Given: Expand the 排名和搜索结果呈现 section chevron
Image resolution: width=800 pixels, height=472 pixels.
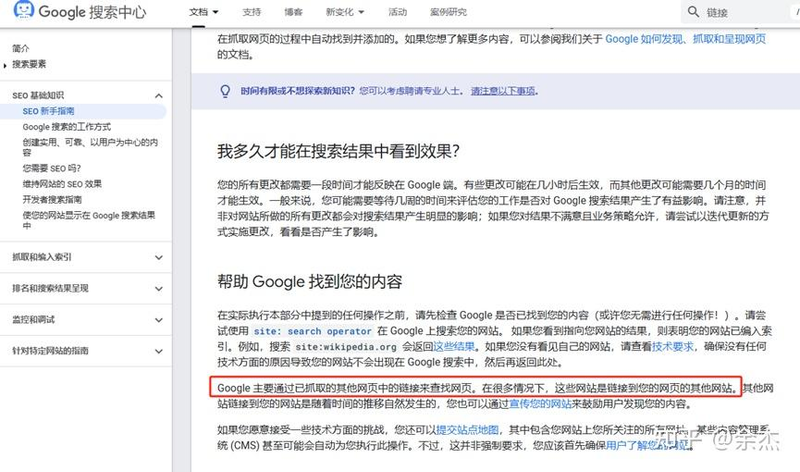Looking at the screenshot, I should [x=159, y=289].
